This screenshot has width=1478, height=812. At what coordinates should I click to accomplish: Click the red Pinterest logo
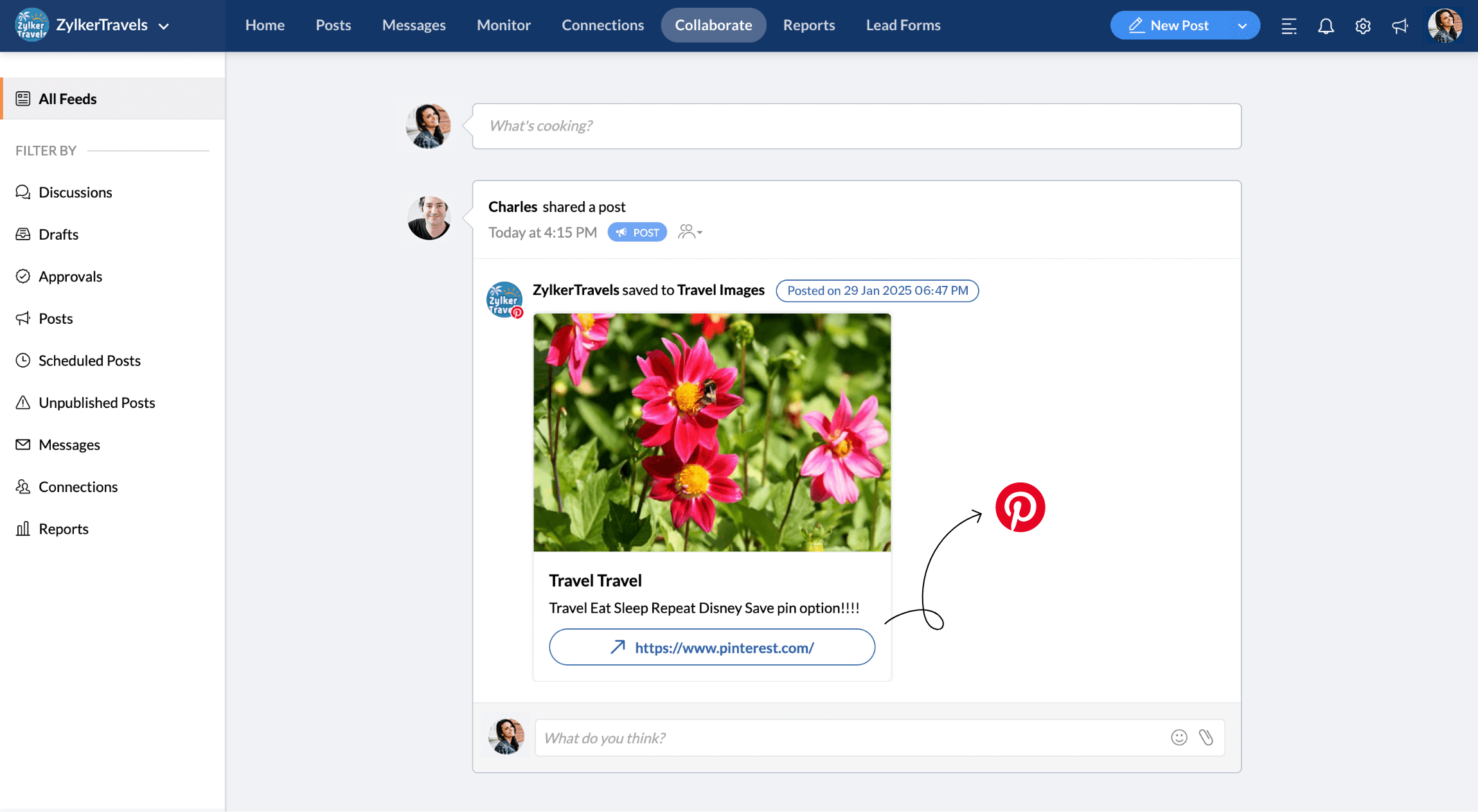(x=1020, y=507)
